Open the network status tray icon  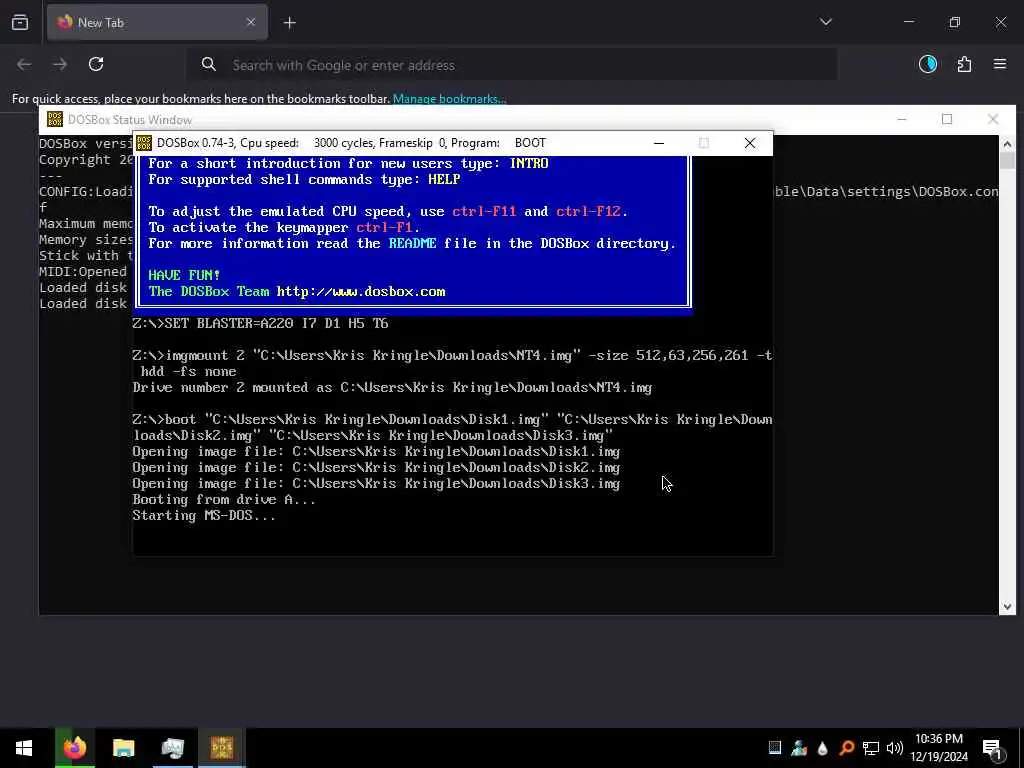point(871,748)
